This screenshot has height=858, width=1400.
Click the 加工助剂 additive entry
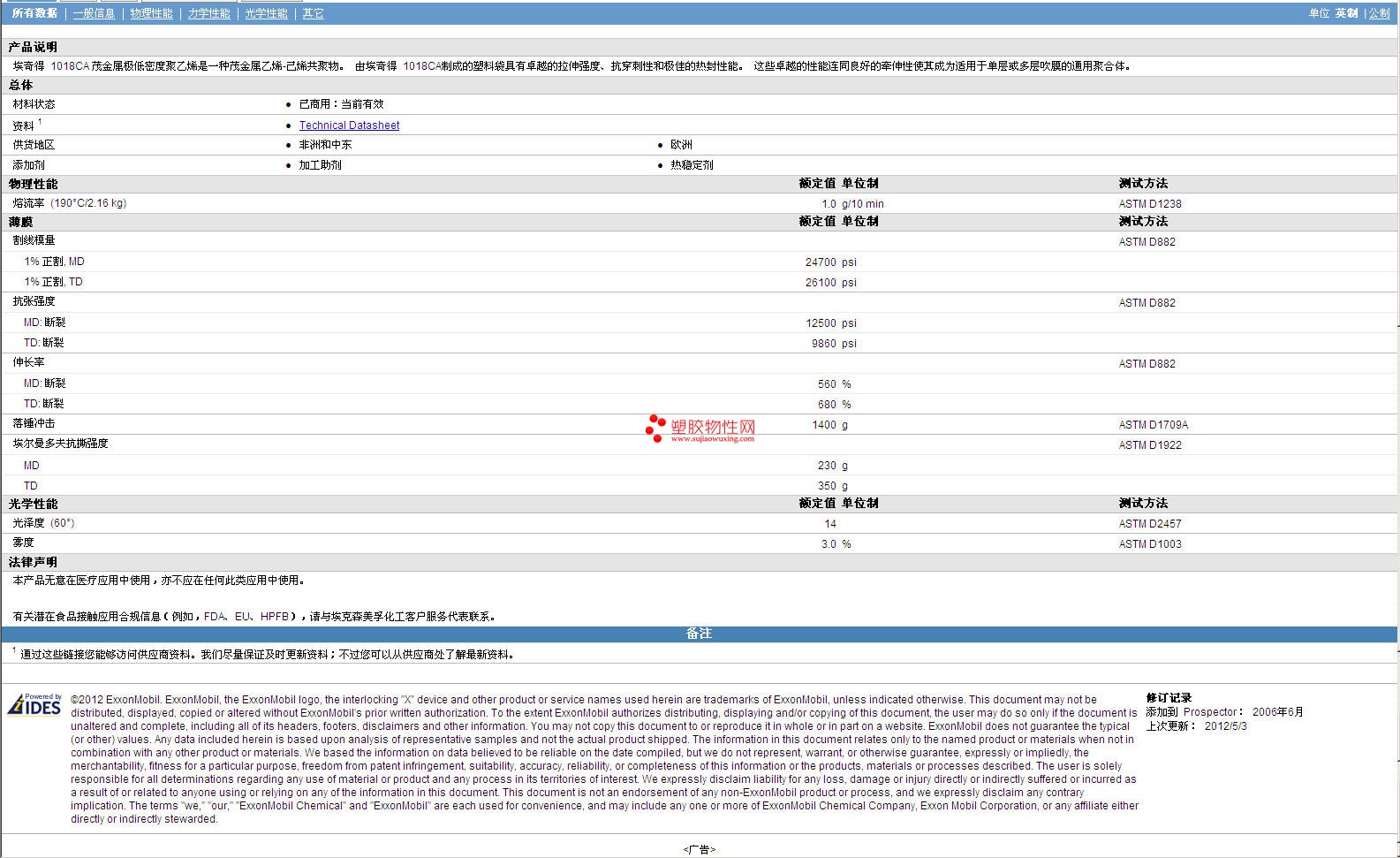tap(320, 165)
